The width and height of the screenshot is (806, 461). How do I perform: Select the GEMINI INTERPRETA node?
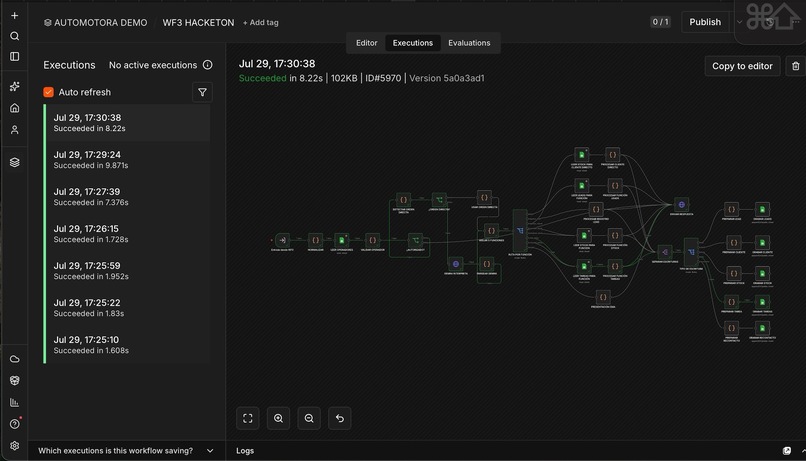tap(455, 264)
